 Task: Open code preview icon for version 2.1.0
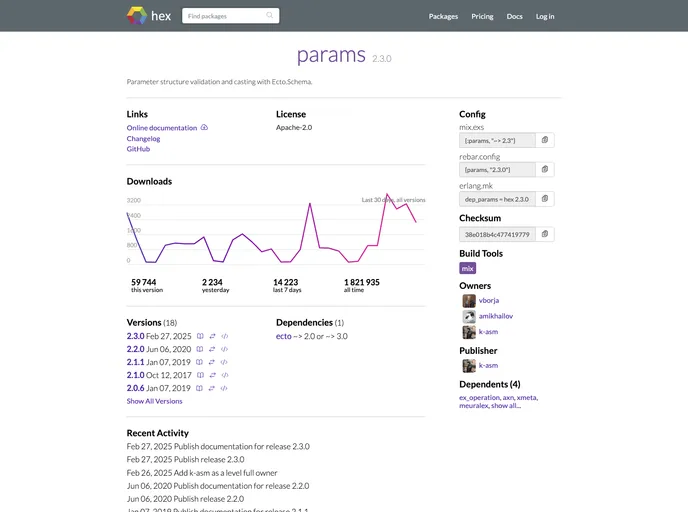(225, 375)
